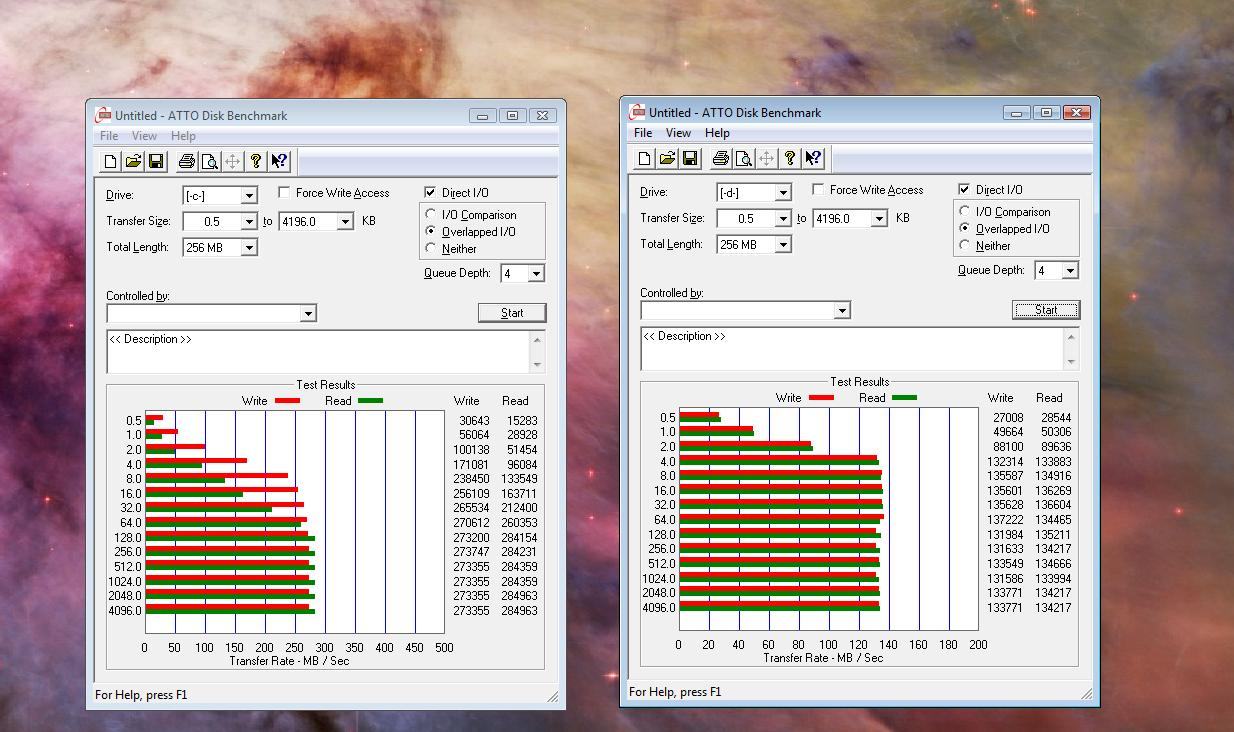Open Help menu in left ATTO window
The width and height of the screenshot is (1234, 732).
(x=183, y=136)
